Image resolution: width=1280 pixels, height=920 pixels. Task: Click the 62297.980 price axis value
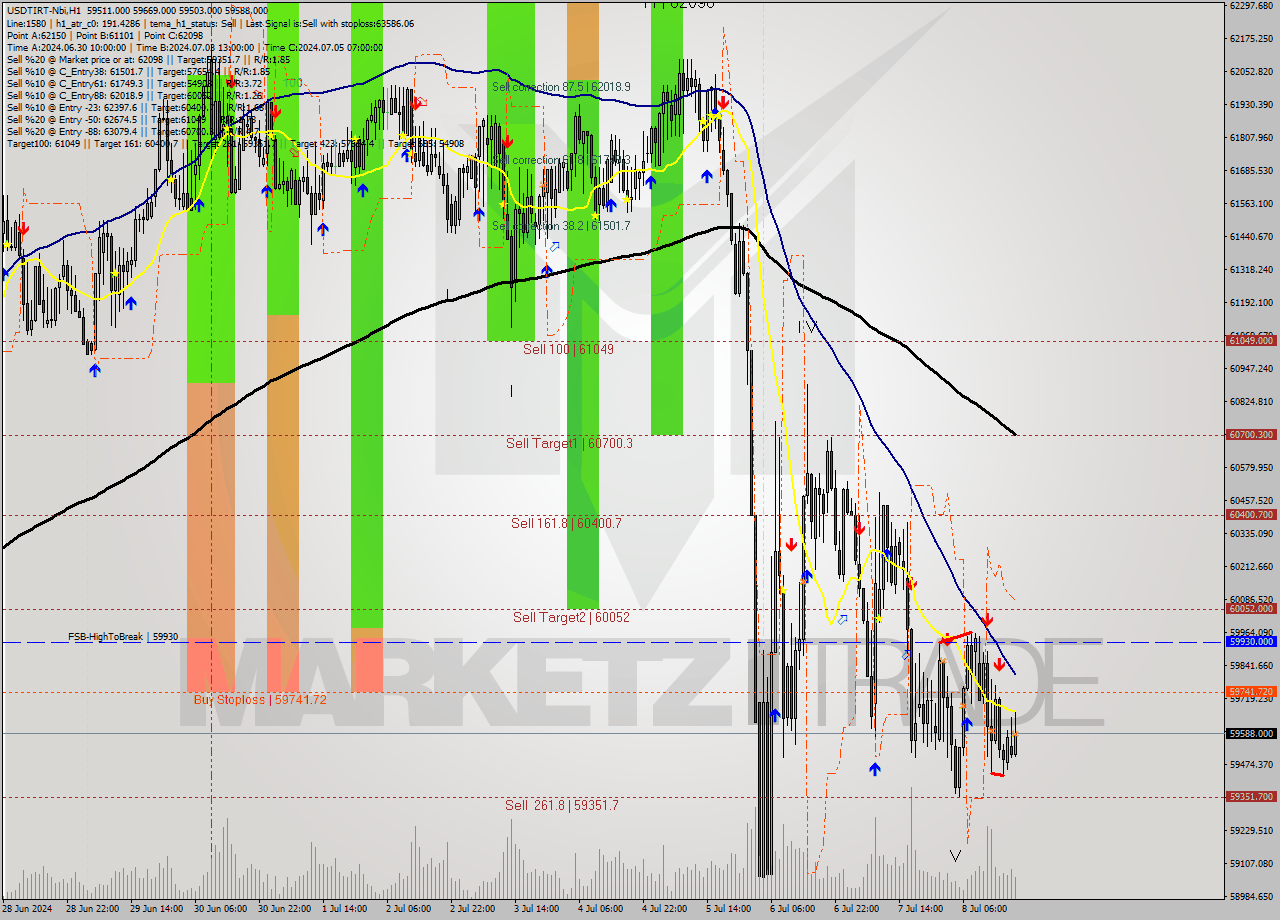(x=1250, y=5)
